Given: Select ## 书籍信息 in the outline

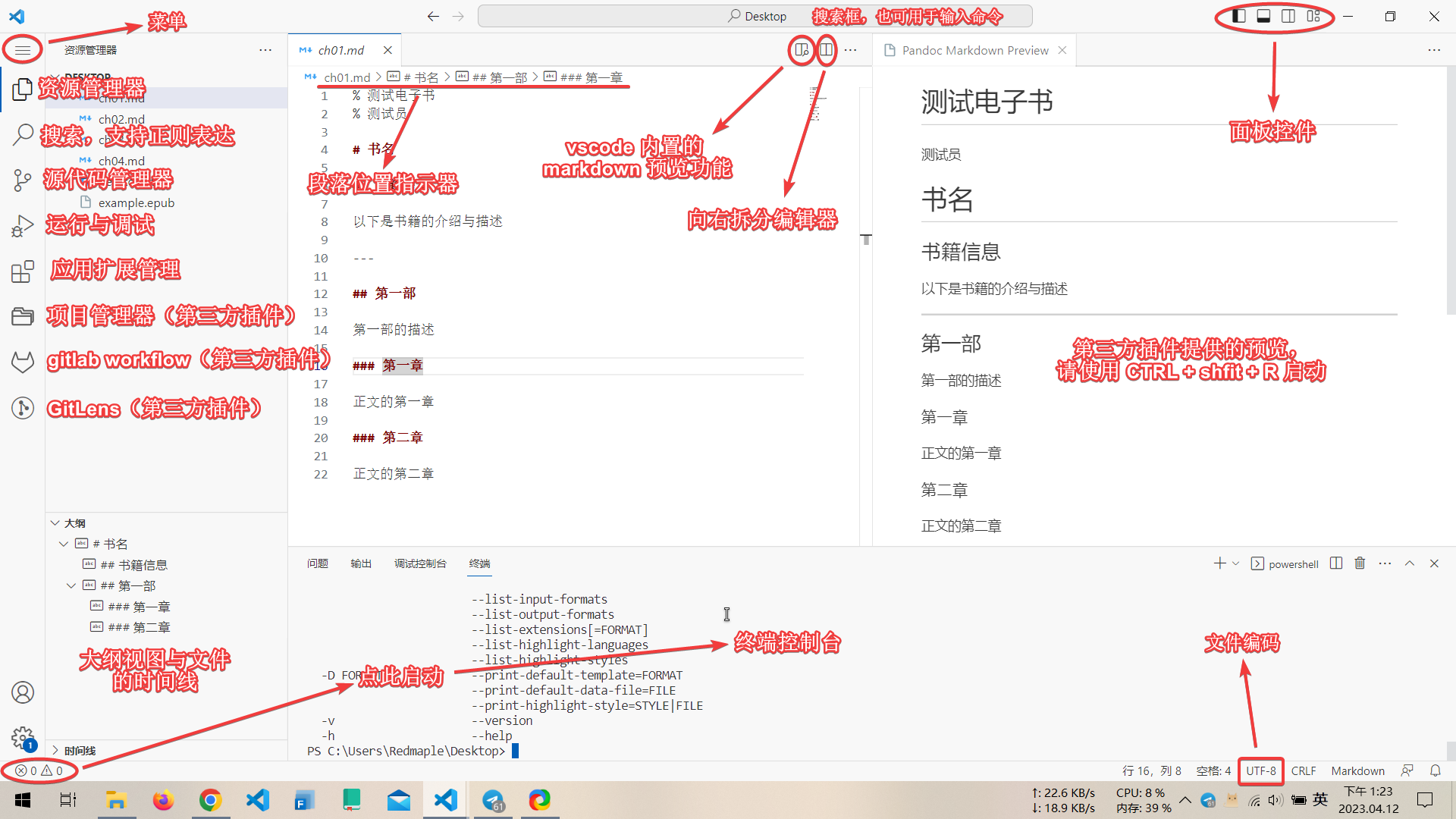Looking at the screenshot, I should [x=134, y=565].
